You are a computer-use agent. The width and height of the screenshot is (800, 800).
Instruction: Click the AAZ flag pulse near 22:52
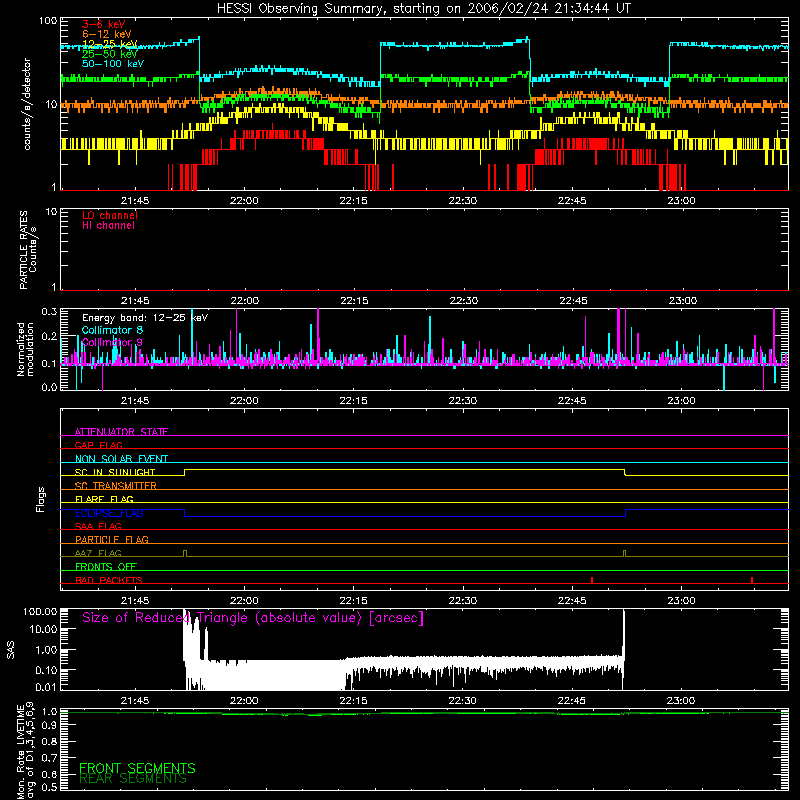(624, 554)
